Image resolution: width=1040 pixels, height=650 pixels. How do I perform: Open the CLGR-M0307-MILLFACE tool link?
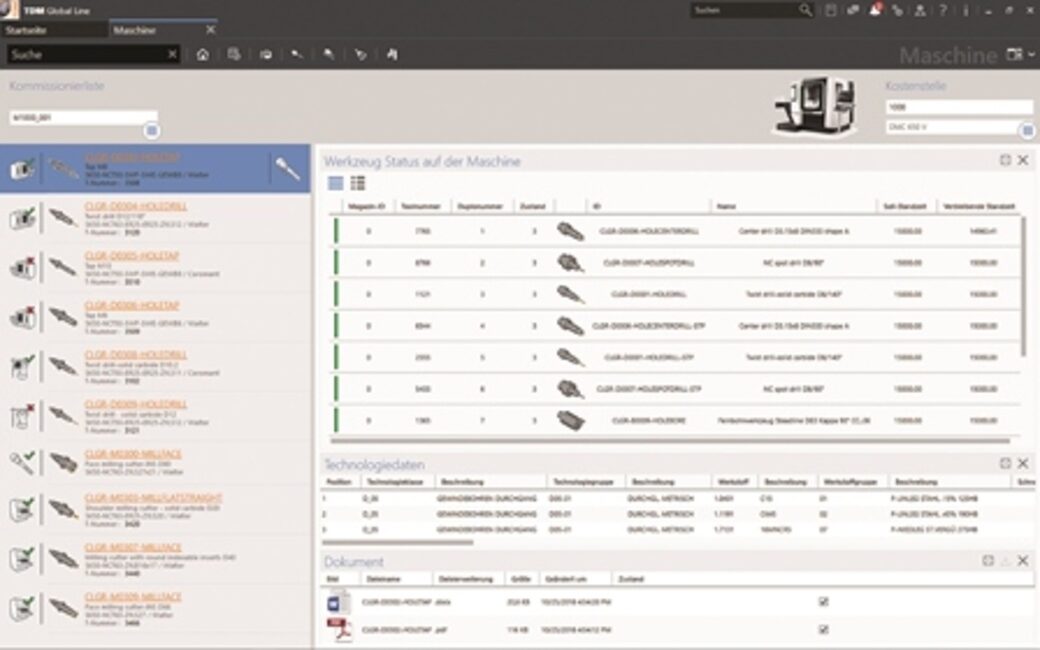tap(119, 548)
